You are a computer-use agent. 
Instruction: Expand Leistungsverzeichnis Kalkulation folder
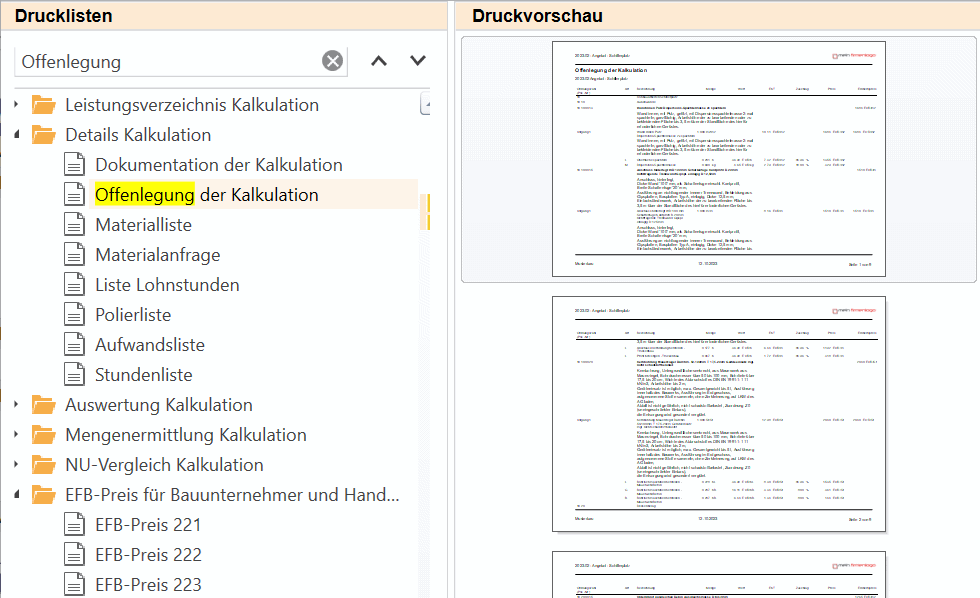coord(16,104)
